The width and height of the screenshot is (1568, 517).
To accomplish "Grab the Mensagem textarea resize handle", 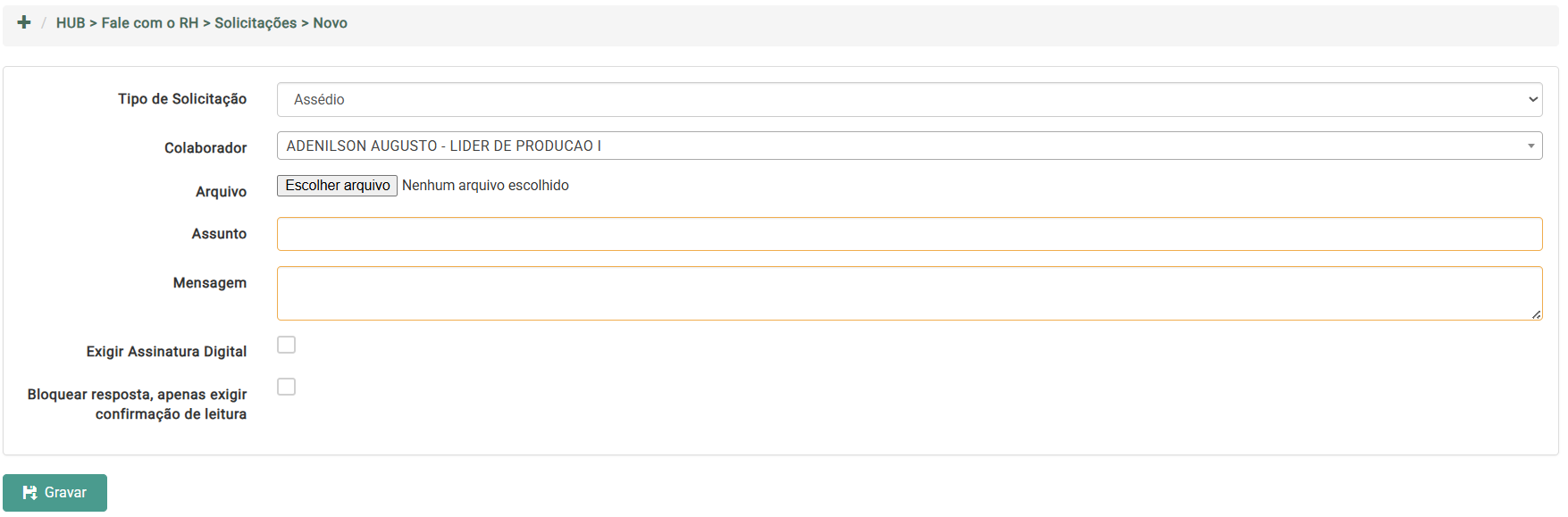I will click(x=1536, y=314).
